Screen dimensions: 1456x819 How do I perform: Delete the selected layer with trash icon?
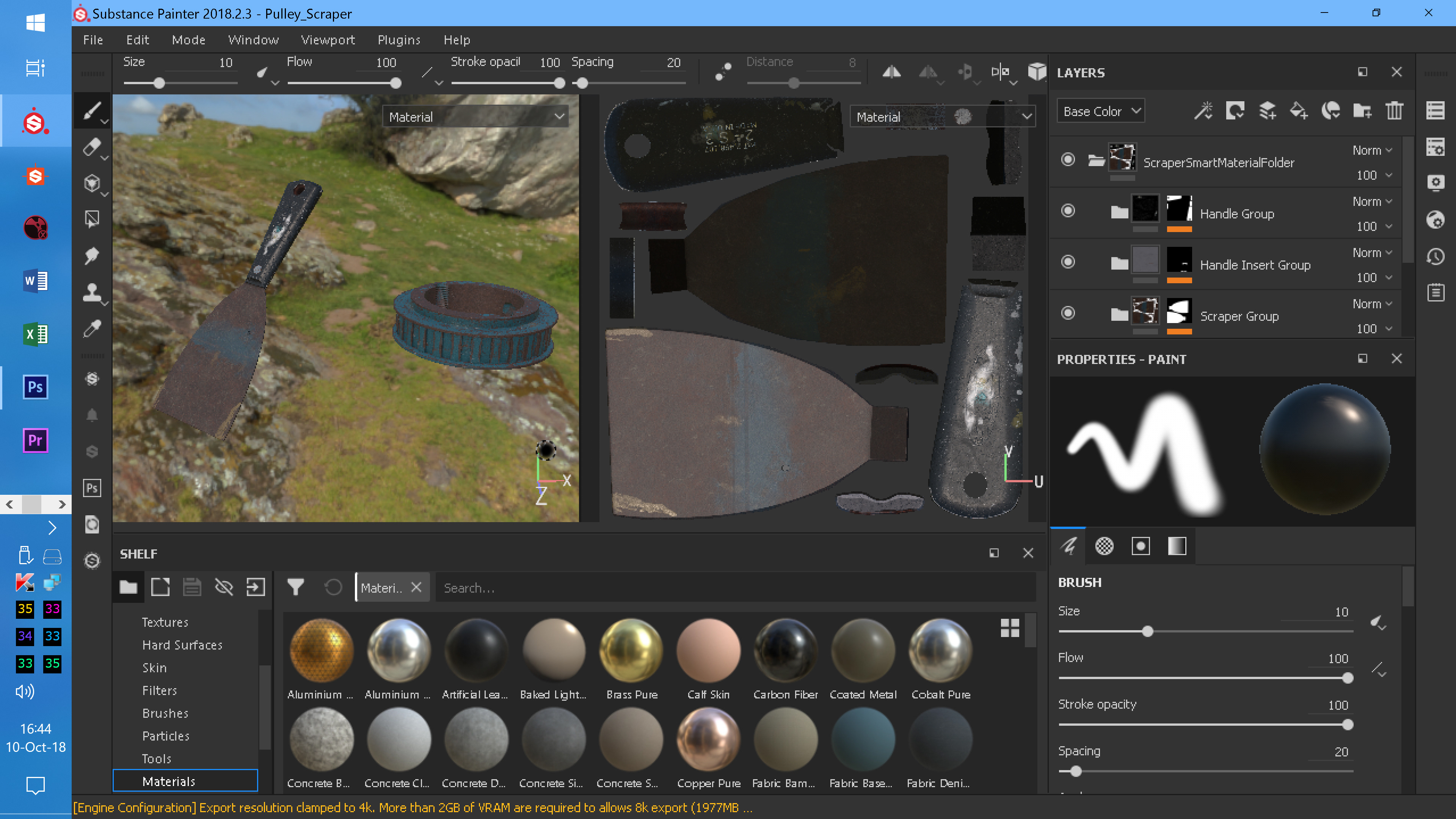[1395, 111]
